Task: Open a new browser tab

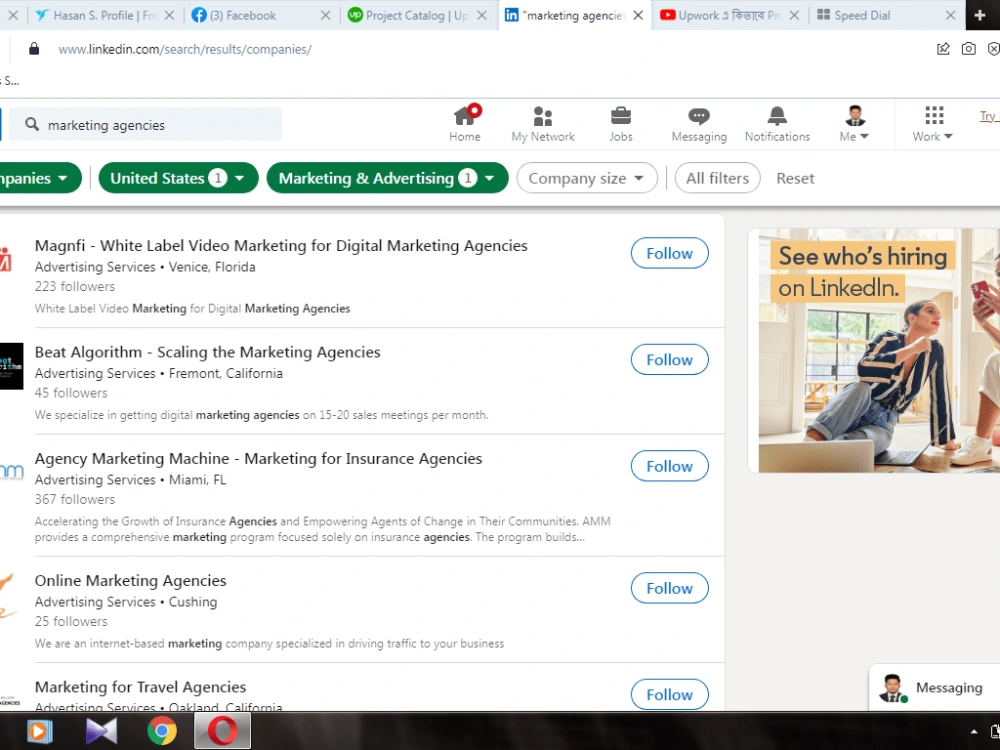Action: [980, 15]
